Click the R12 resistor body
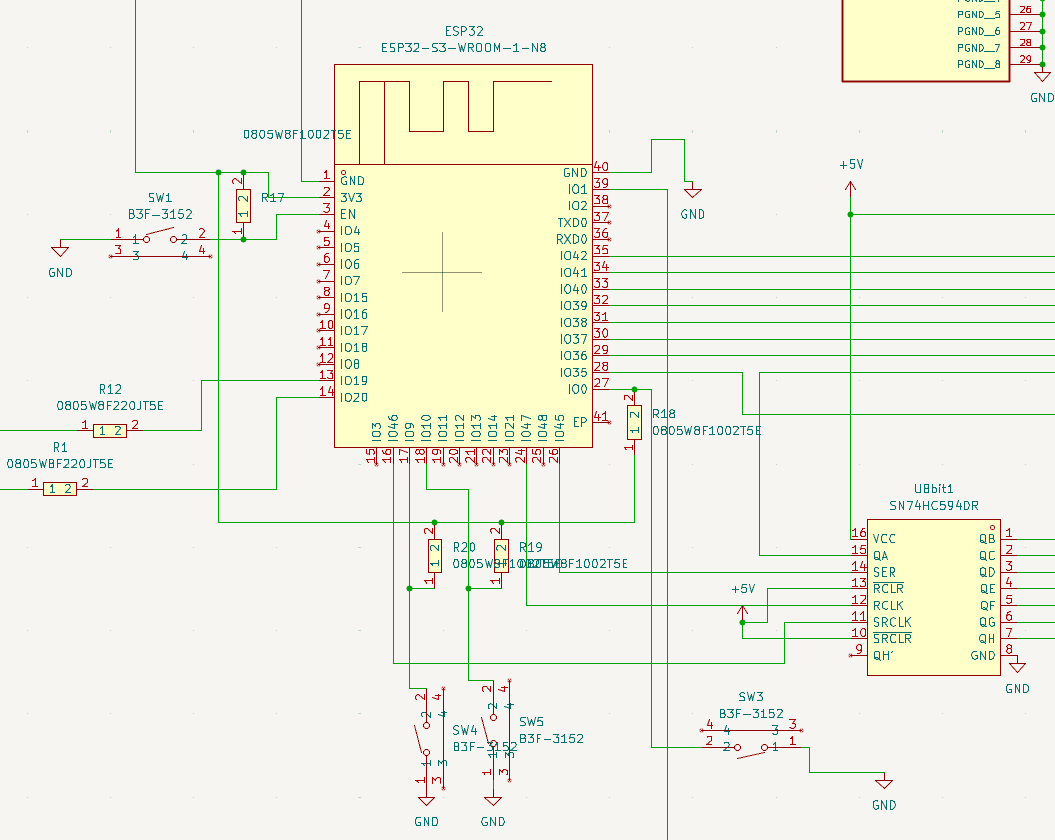This screenshot has height=840, width=1055. pyautogui.click(x=110, y=431)
